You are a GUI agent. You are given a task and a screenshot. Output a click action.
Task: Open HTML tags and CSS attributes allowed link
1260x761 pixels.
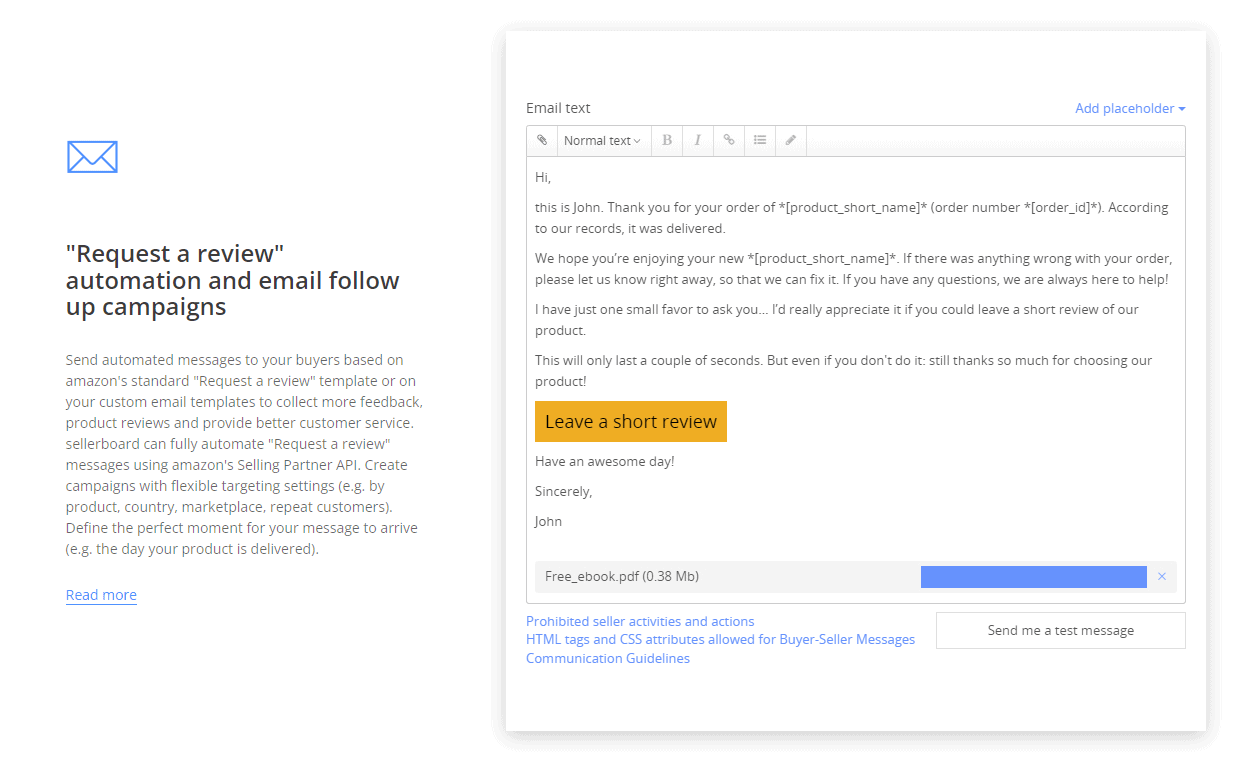pyautogui.click(x=720, y=639)
